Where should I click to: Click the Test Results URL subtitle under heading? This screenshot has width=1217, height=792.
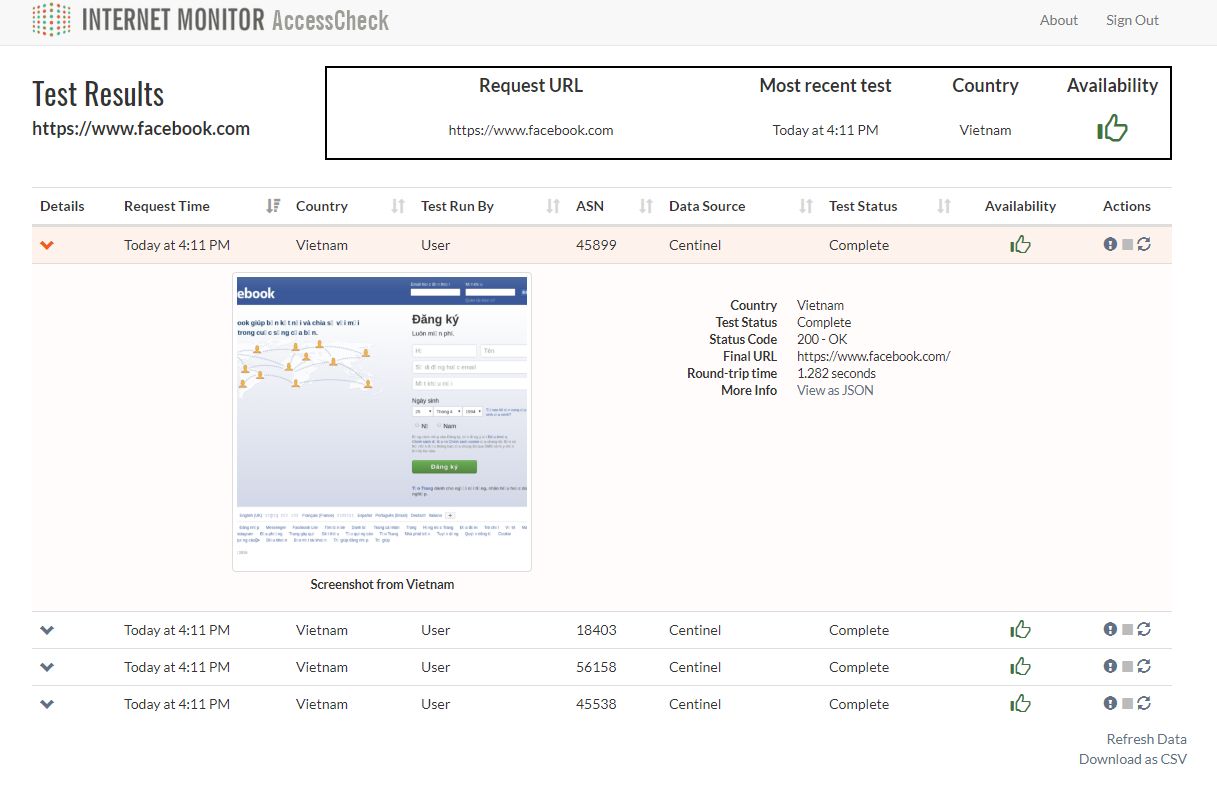(x=141, y=128)
